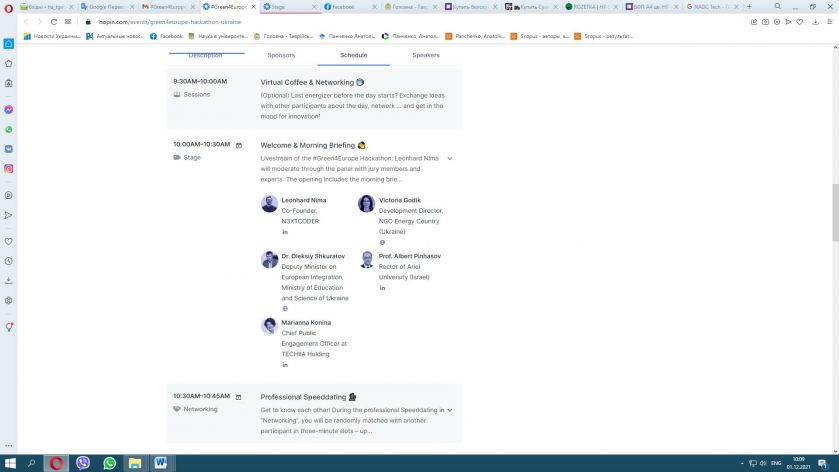
Task: Open Marianna Konina's LinkedIn icon
Action: (x=285, y=365)
